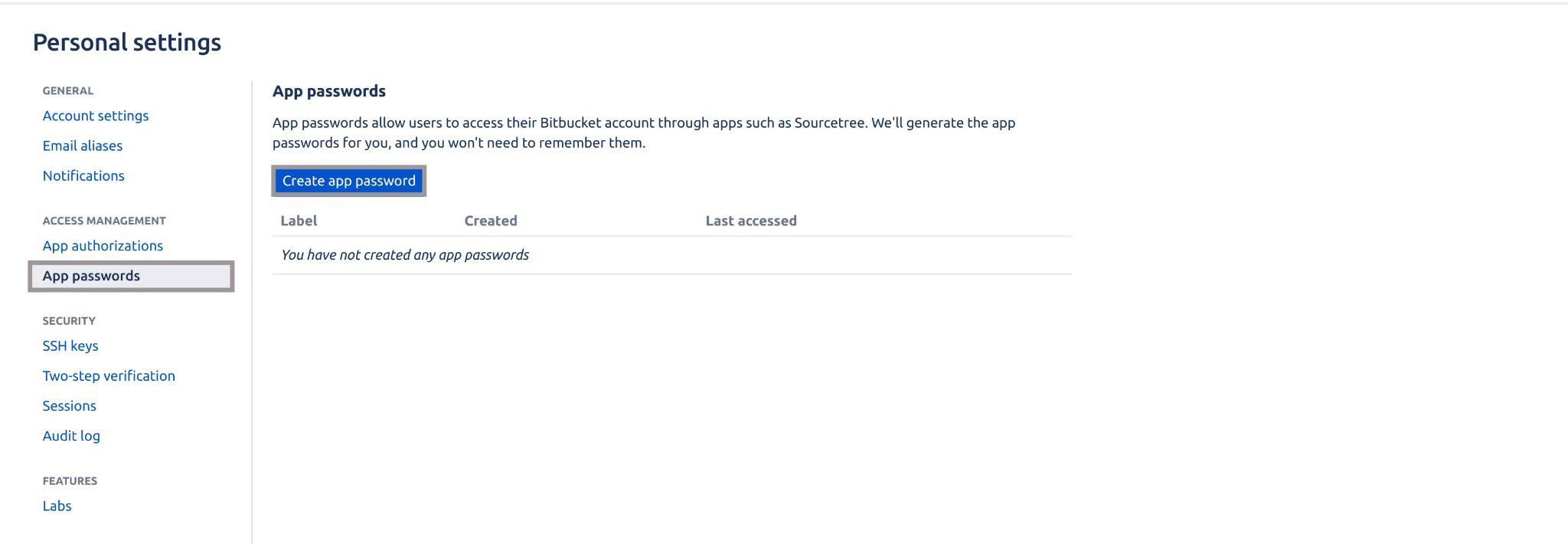Image resolution: width=1568 pixels, height=544 pixels.
Task: Open the Labs features page
Action: pyautogui.click(x=57, y=505)
